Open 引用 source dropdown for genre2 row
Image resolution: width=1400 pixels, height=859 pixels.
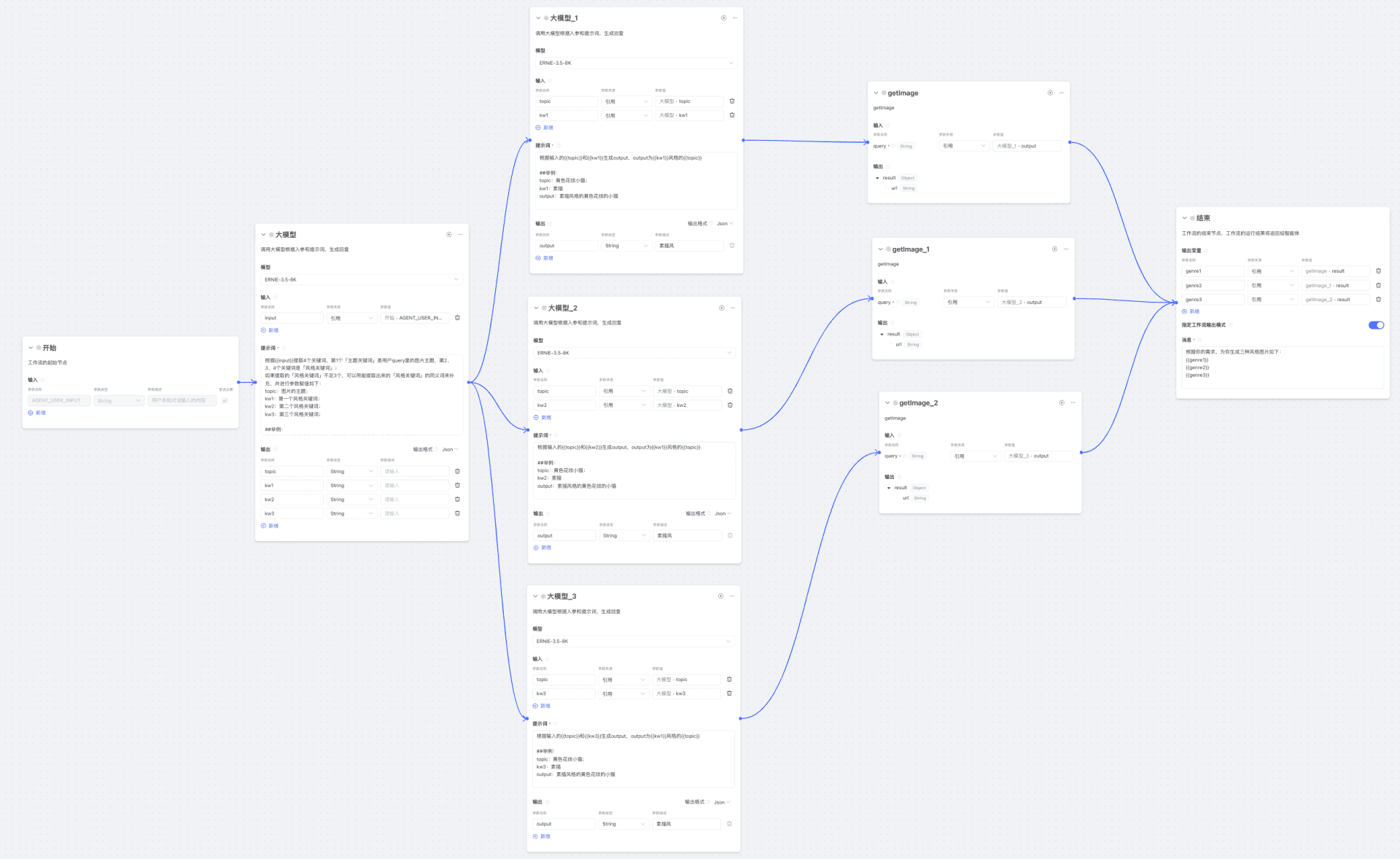(1273, 285)
